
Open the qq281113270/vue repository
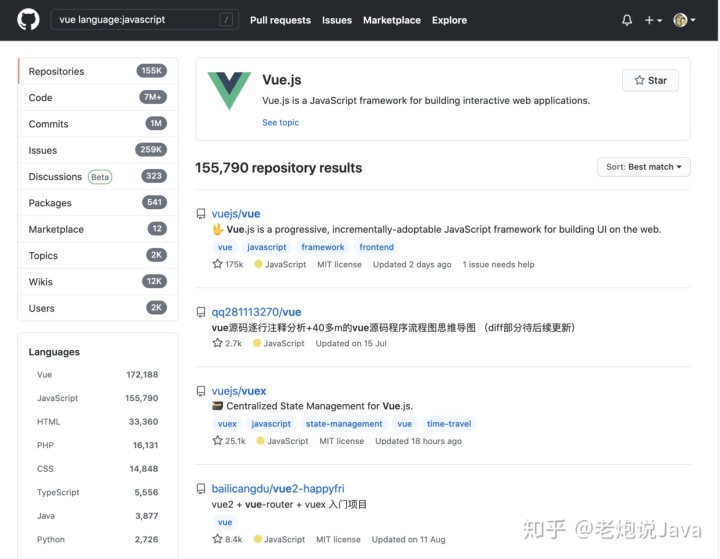(256, 312)
